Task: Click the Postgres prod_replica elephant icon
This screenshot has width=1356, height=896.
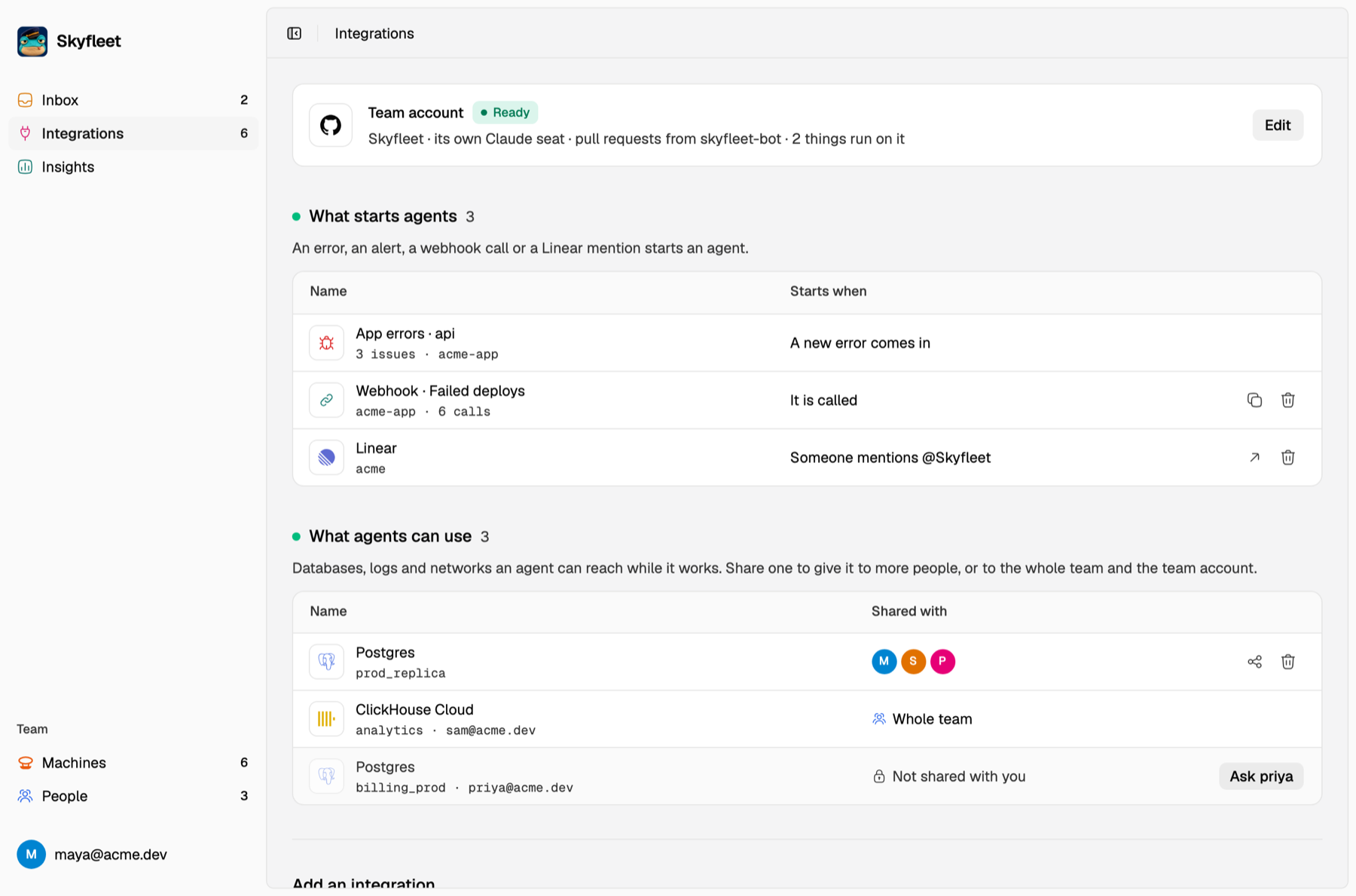Action: pyautogui.click(x=326, y=661)
